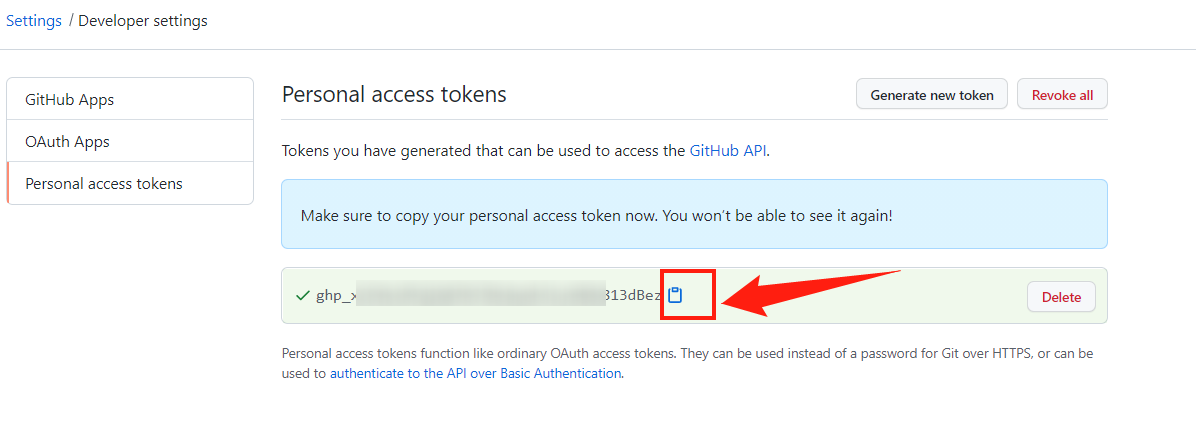Viewport: 1196px width, 421px height.
Task: Open the Settings breadcrumb link
Action: pyautogui.click(x=34, y=21)
